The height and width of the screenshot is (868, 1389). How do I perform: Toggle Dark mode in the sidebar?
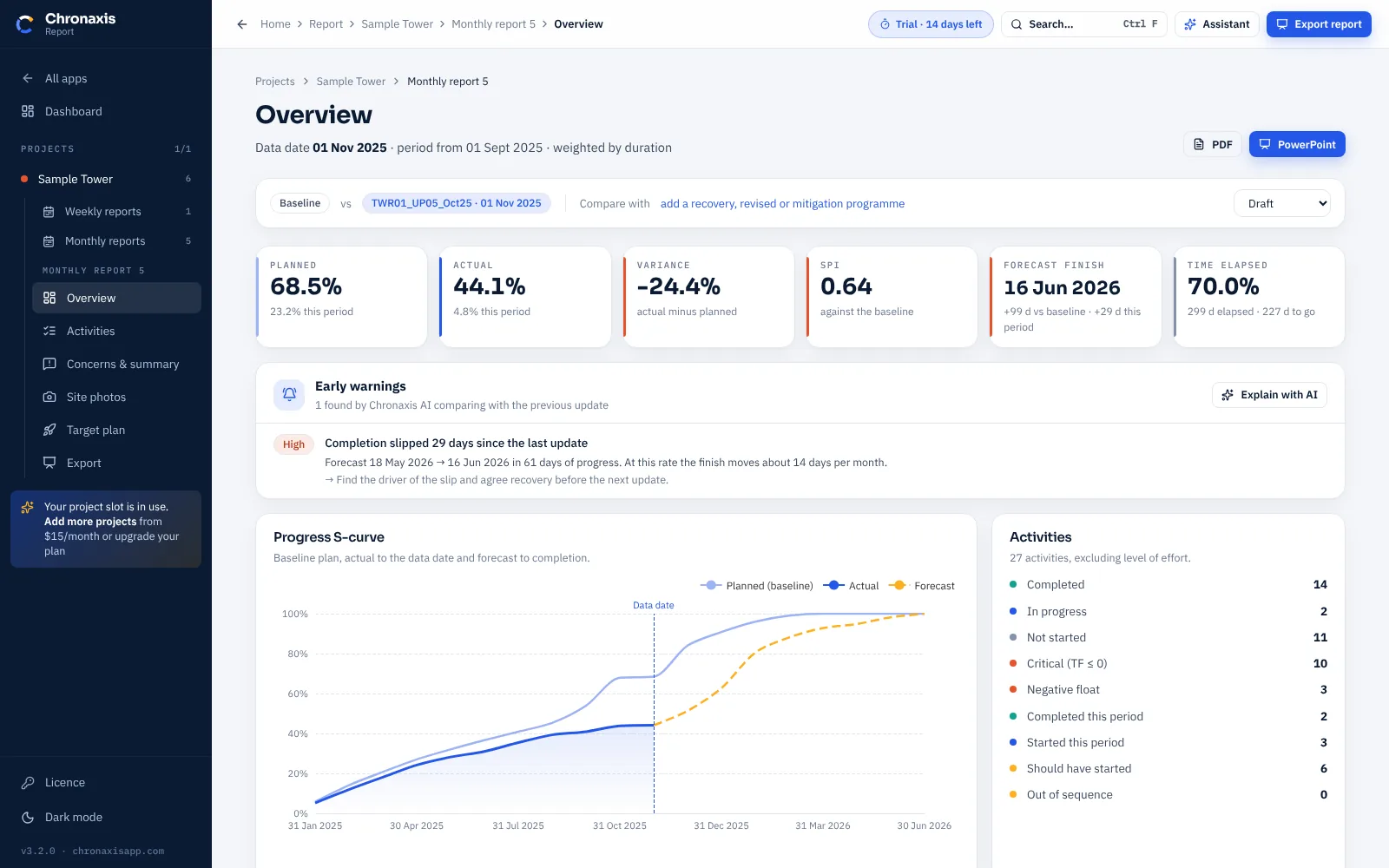106,818
